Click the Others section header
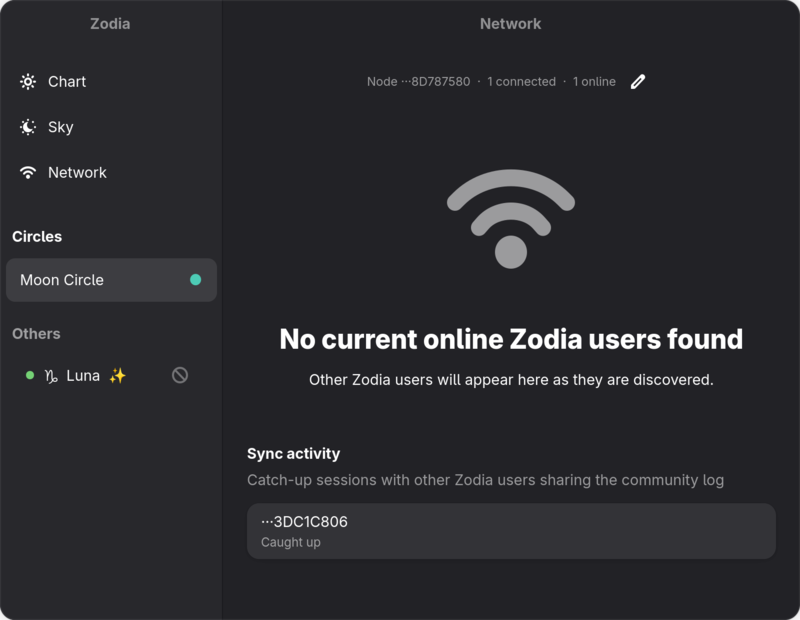Viewport: 800px width, 620px height. (x=36, y=334)
